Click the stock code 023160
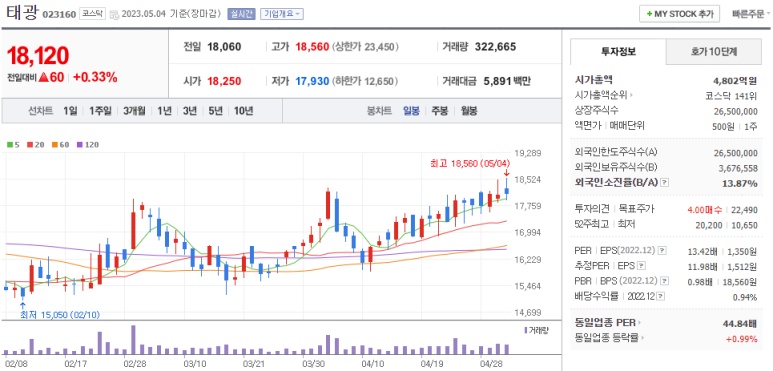Viewport: 773px width, 371px height. (x=59, y=14)
